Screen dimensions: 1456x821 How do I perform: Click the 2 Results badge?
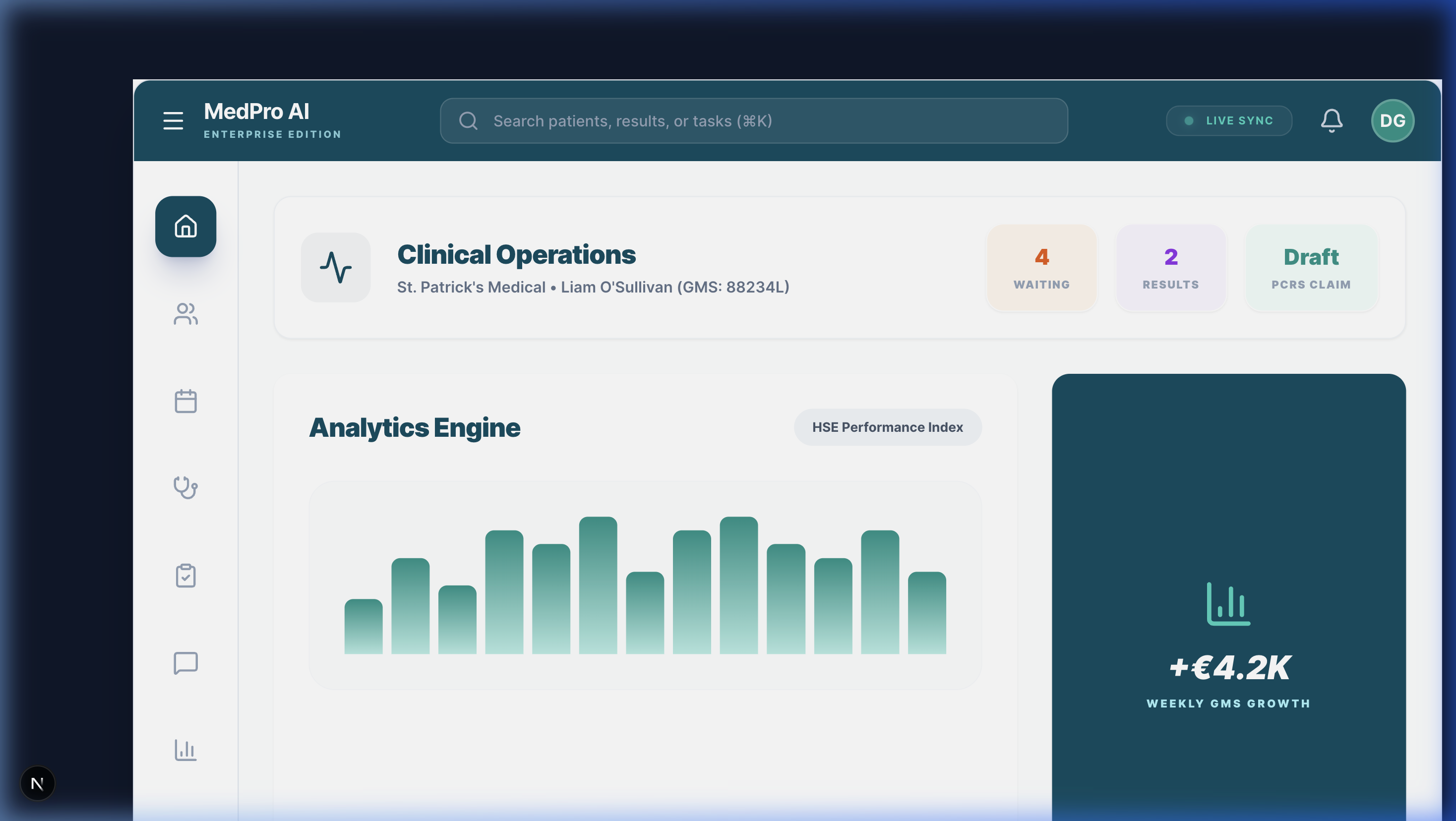1170,268
